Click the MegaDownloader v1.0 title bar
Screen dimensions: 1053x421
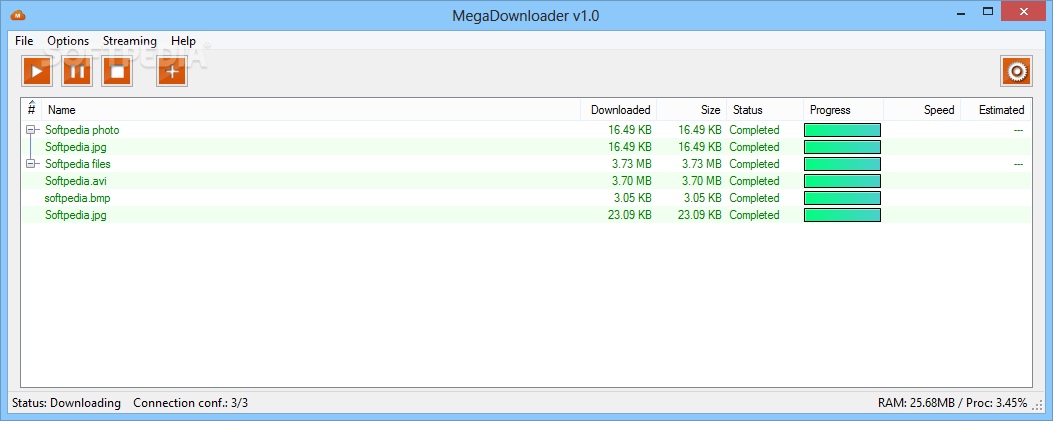526,14
